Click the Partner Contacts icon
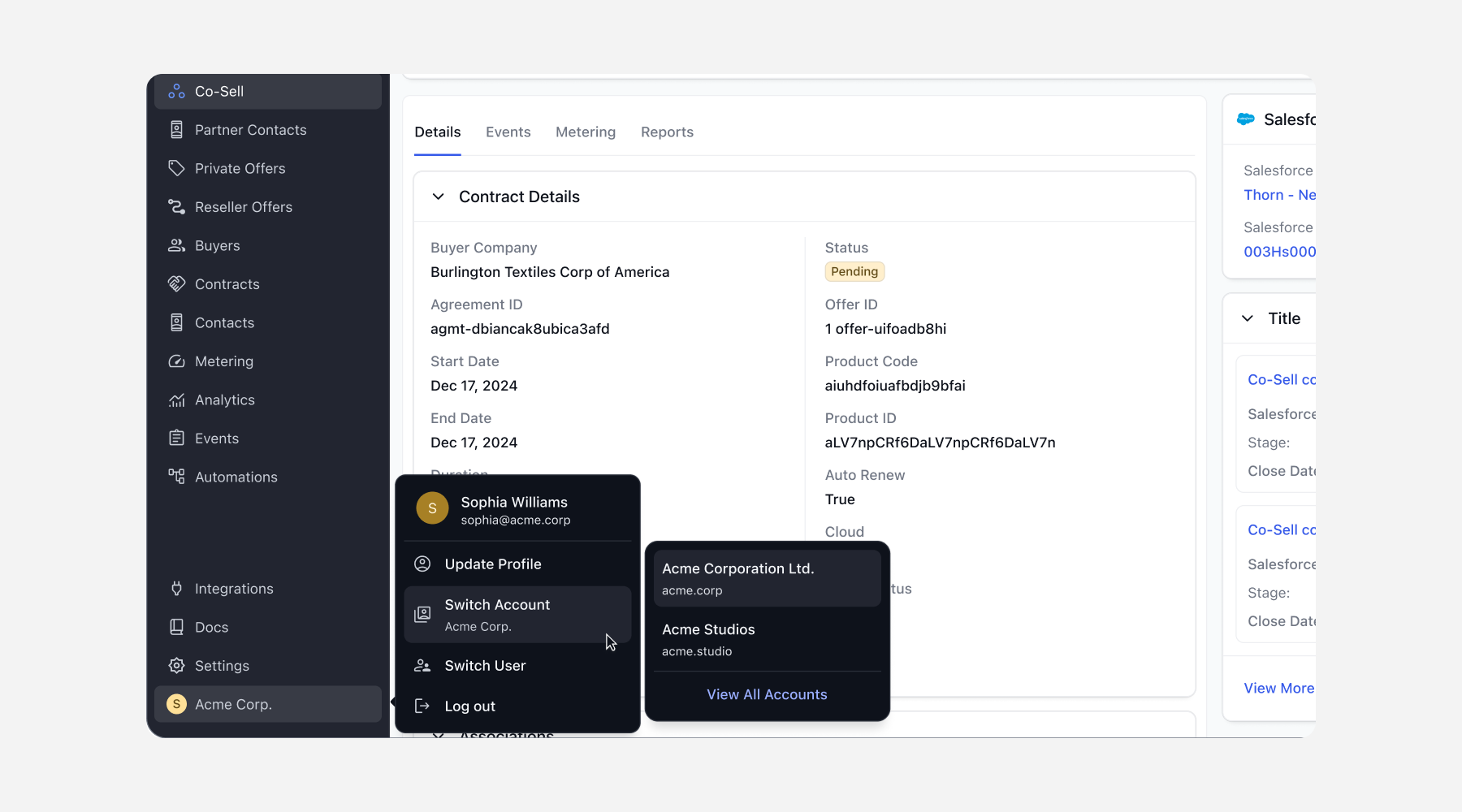Screen dimensions: 1462x812 tap(176, 130)
